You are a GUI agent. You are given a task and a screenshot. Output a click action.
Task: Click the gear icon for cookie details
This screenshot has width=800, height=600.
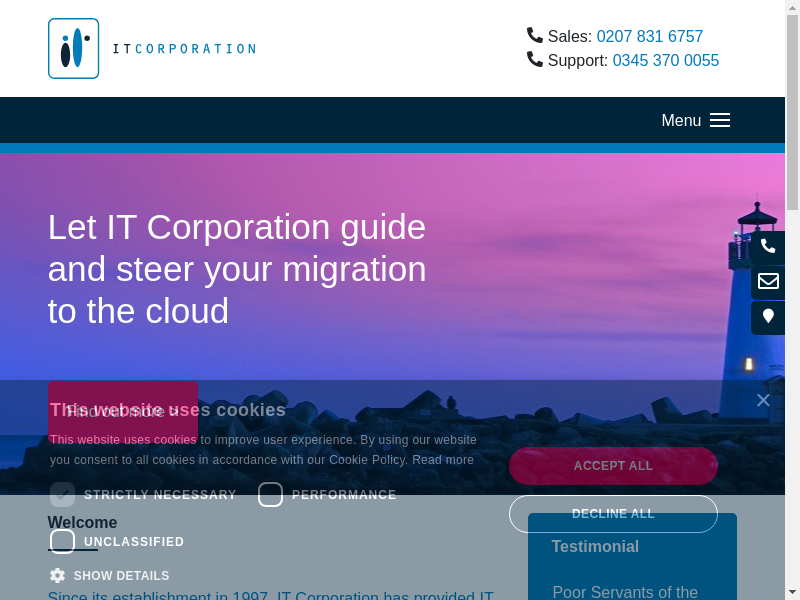(x=58, y=576)
